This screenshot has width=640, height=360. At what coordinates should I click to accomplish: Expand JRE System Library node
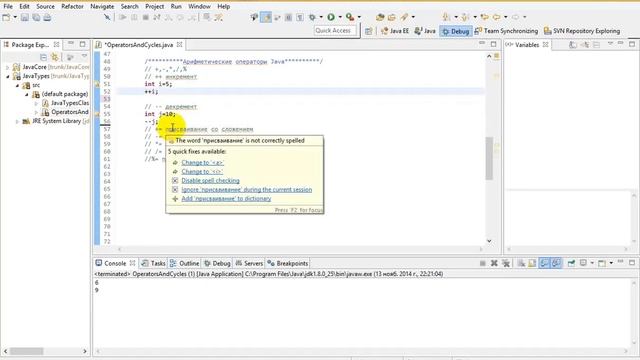pyautogui.click(x=17, y=121)
